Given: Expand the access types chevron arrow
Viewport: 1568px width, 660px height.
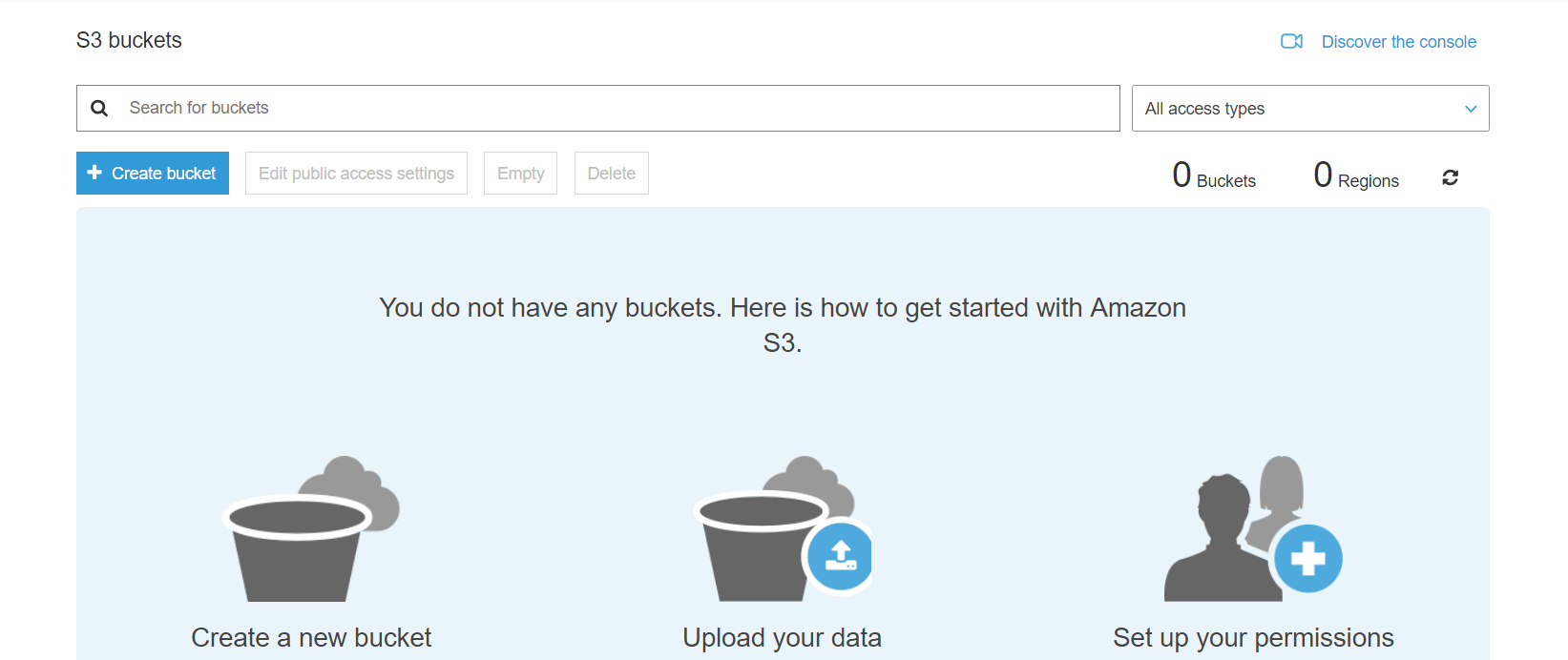Looking at the screenshot, I should (1470, 109).
